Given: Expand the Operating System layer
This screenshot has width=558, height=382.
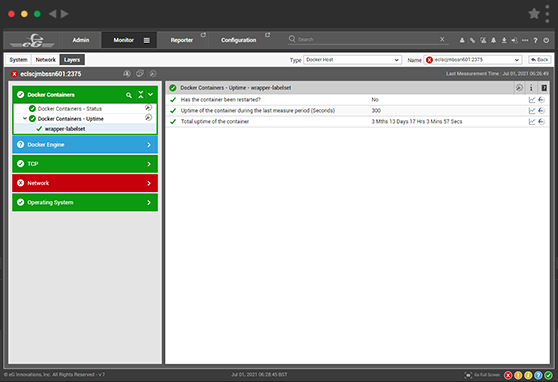Looking at the screenshot, I should (x=85, y=202).
